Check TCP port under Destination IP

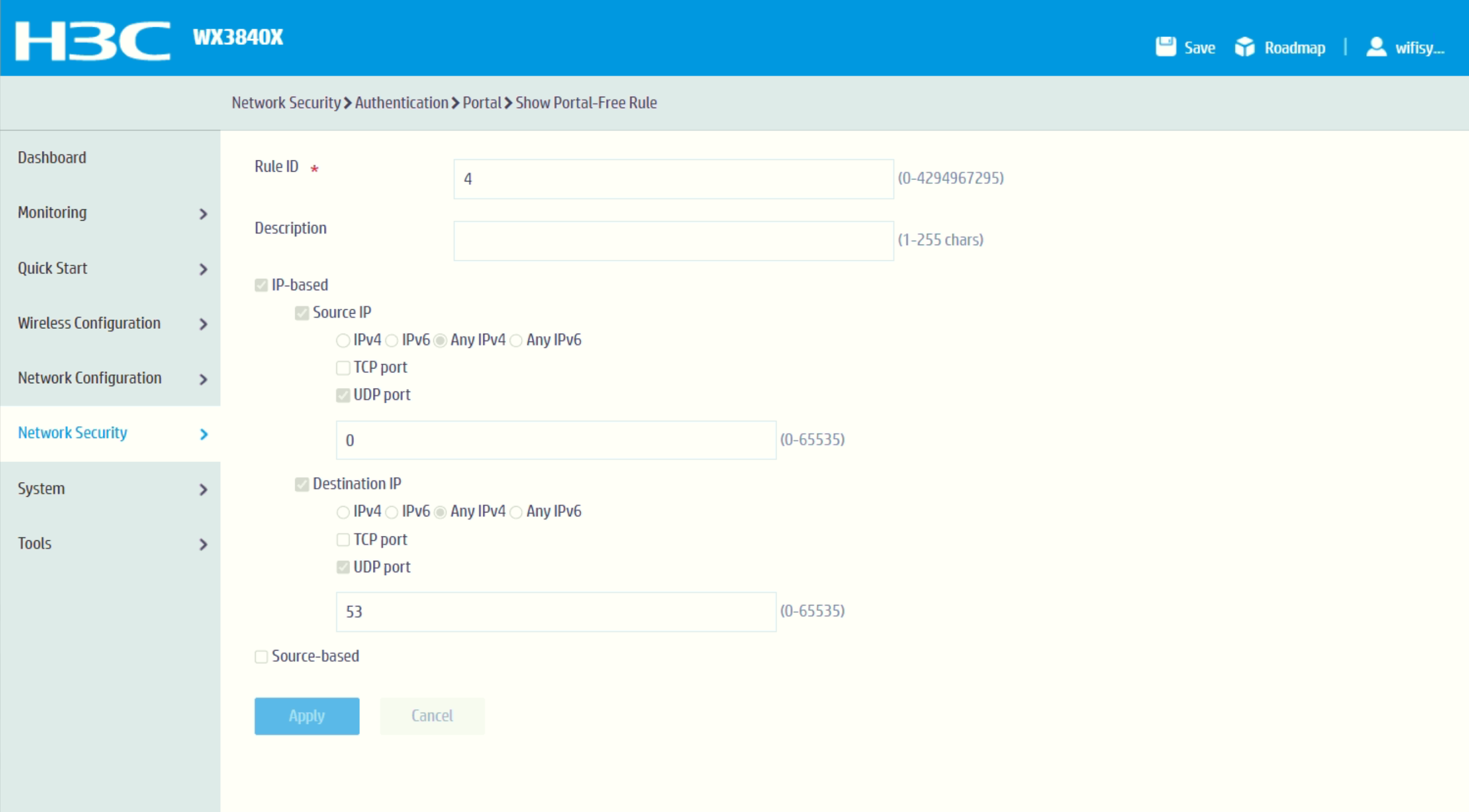343,540
